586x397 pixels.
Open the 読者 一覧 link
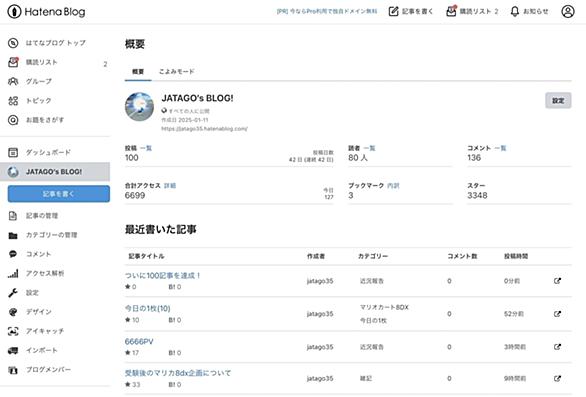(369, 148)
